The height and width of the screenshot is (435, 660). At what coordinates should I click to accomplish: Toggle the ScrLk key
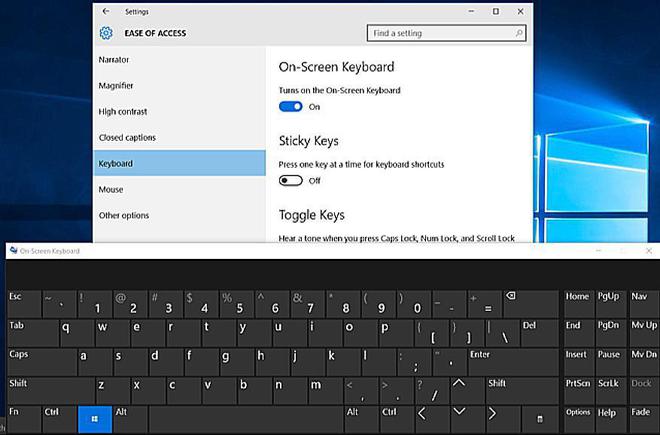coord(611,390)
